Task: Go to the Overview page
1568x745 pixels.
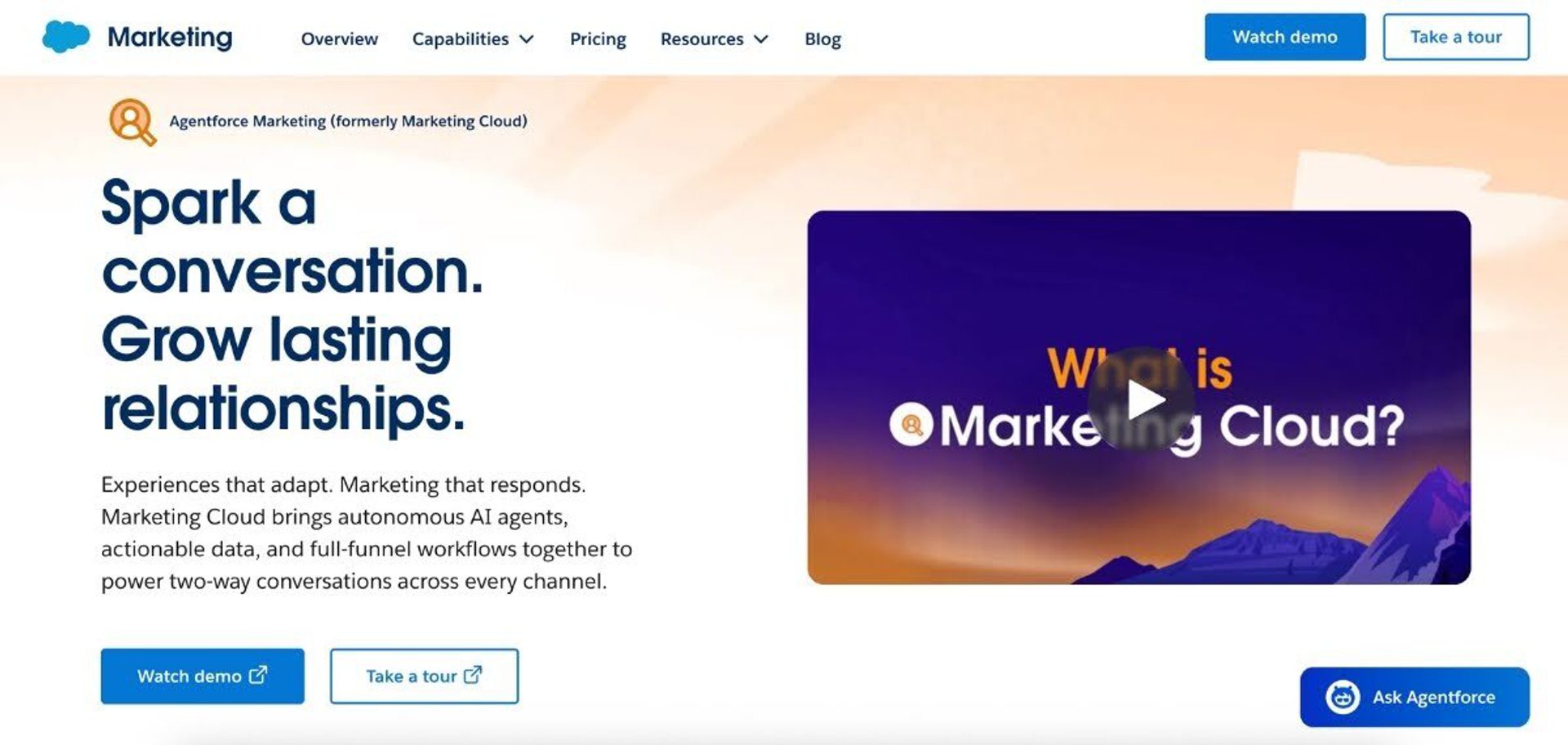Action: click(x=340, y=39)
